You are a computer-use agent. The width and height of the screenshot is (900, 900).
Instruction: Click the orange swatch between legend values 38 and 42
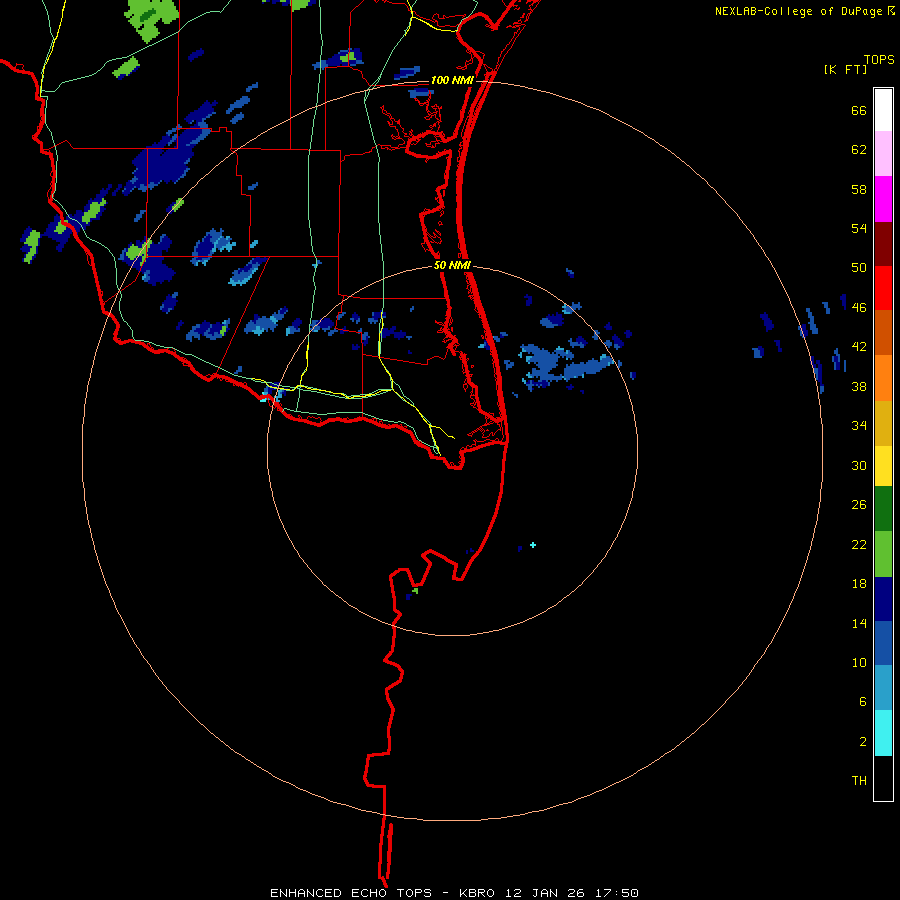click(883, 378)
